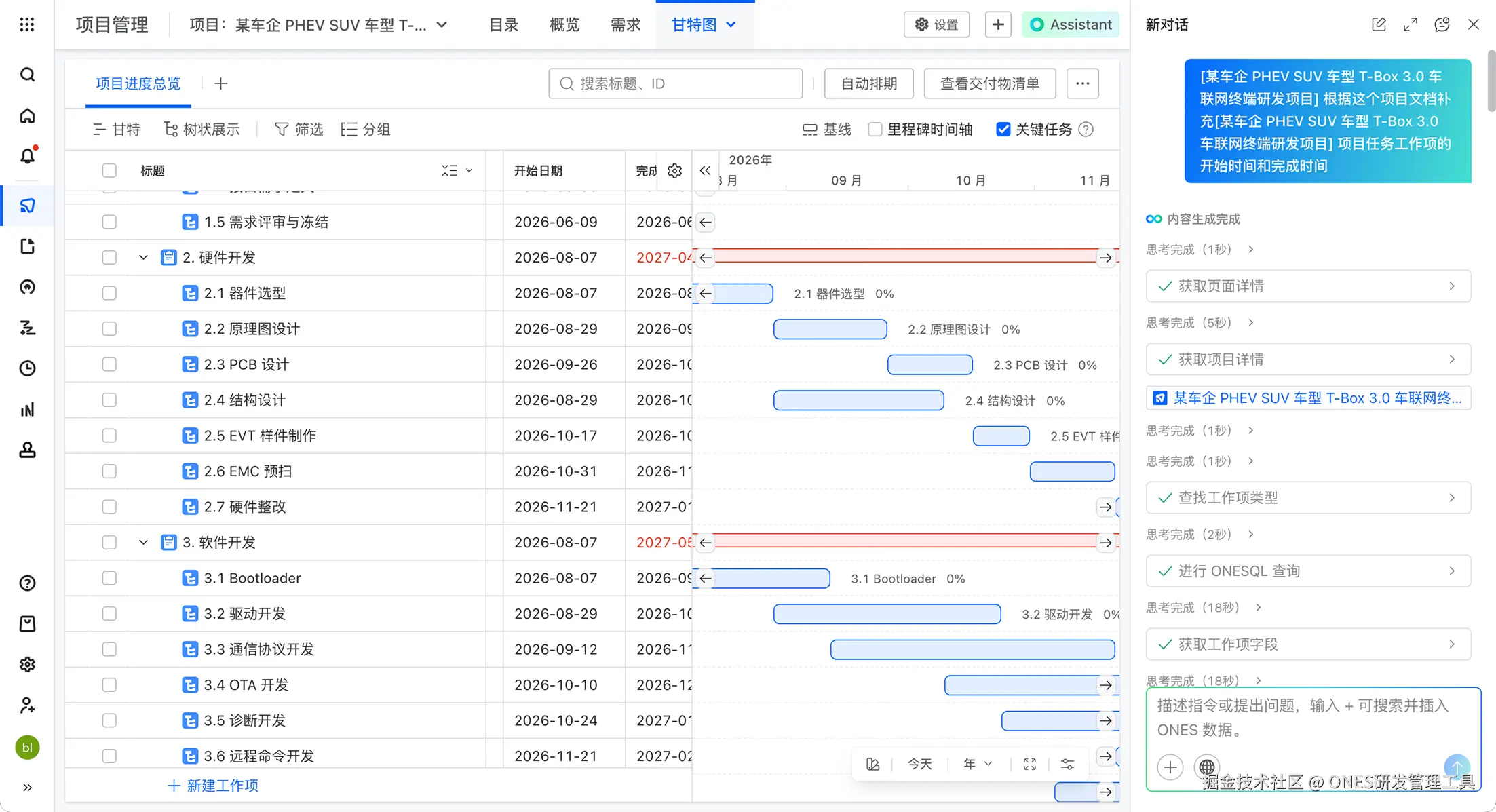Image resolution: width=1496 pixels, height=812 pixels.
Task: Switch to the 需求 tab
Action: 625,25
